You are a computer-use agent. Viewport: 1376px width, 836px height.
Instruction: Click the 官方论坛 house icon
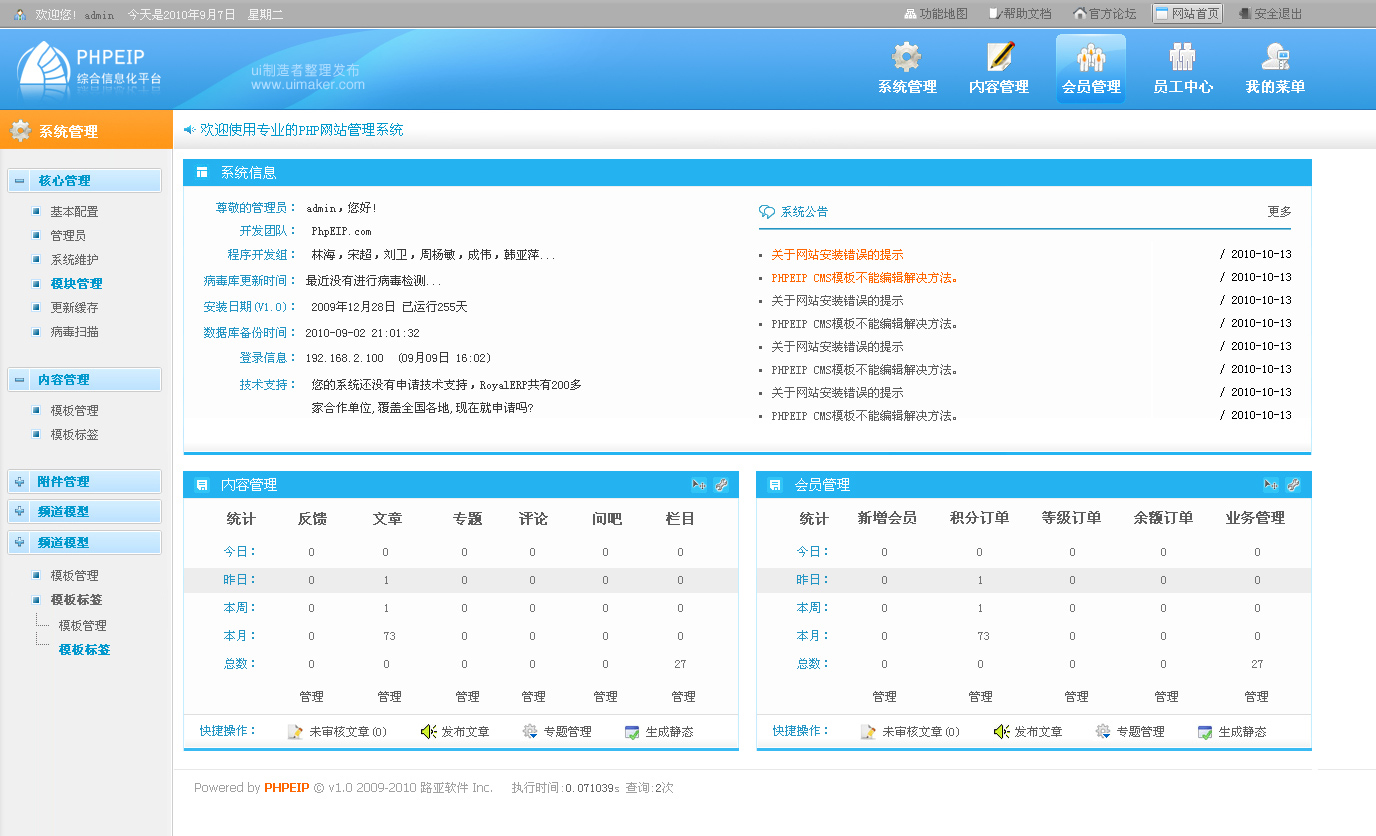click(1080, 14)
